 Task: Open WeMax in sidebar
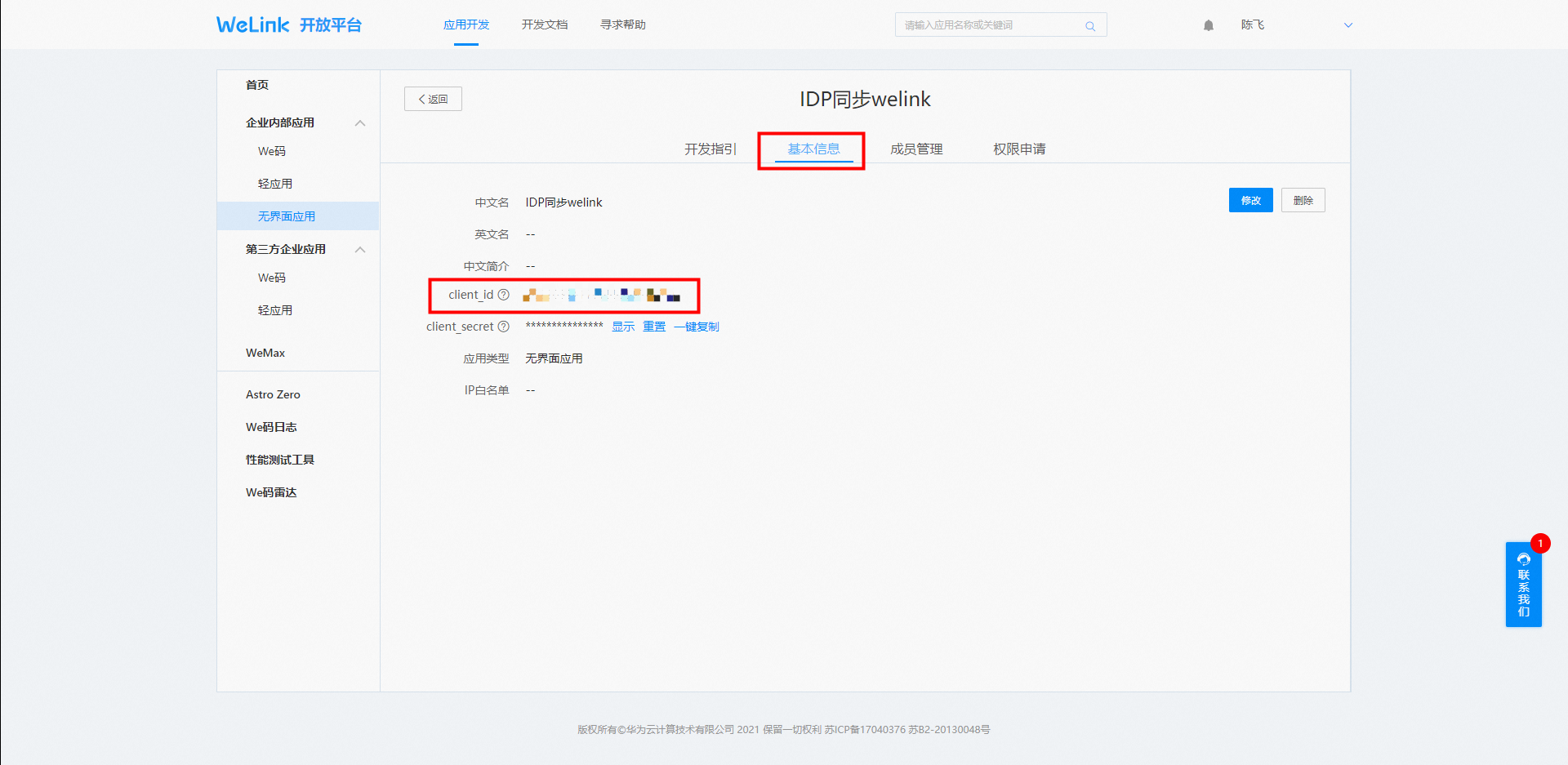click(265, 353)
